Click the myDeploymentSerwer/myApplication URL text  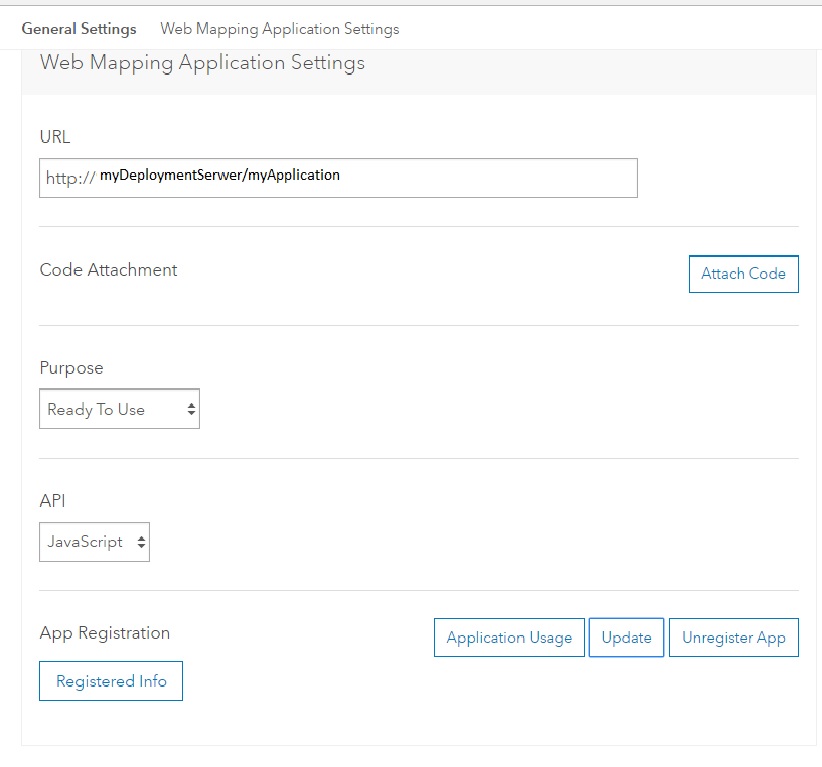220,175
